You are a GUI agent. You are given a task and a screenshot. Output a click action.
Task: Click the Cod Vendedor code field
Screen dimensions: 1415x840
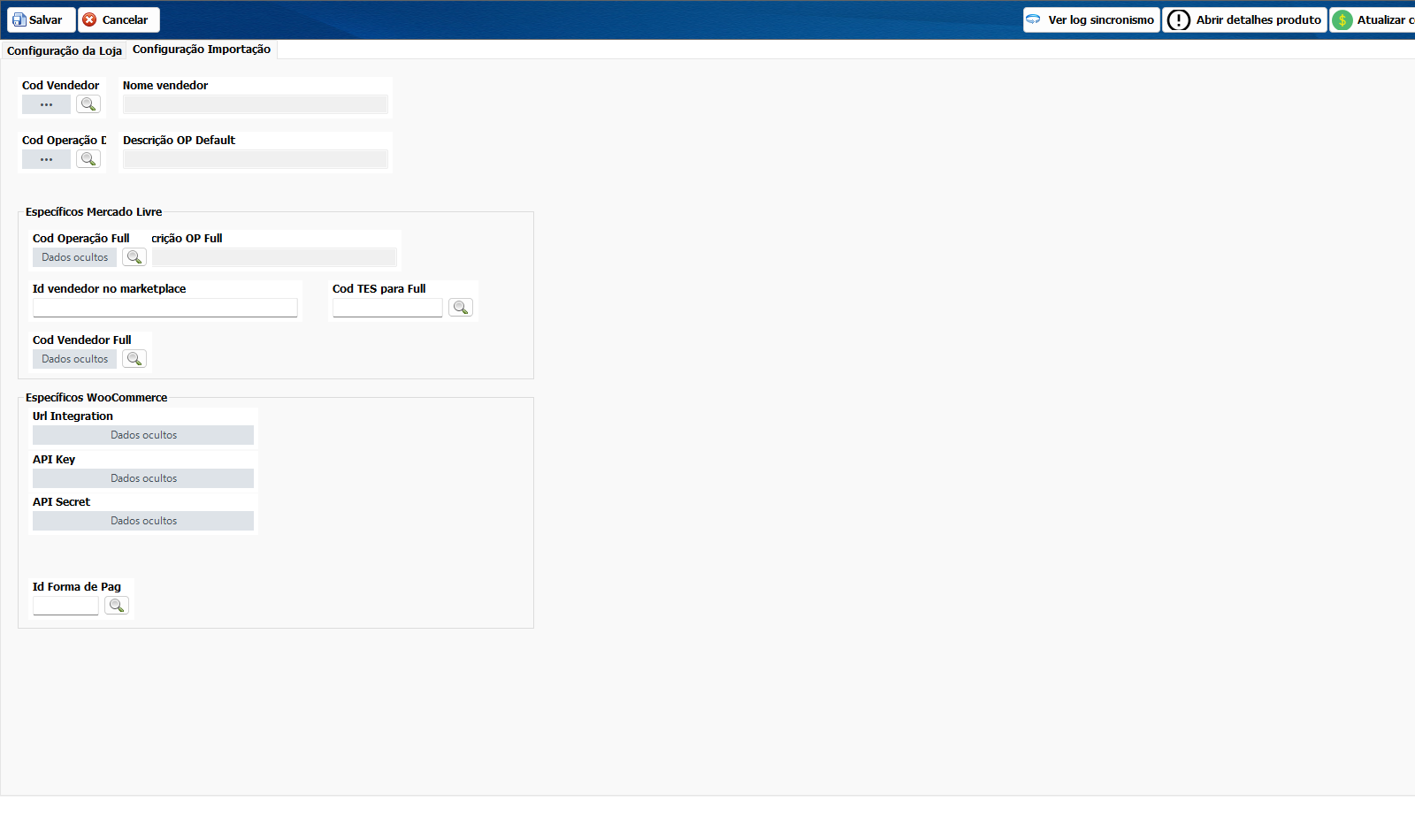click(x=46, y=104)
